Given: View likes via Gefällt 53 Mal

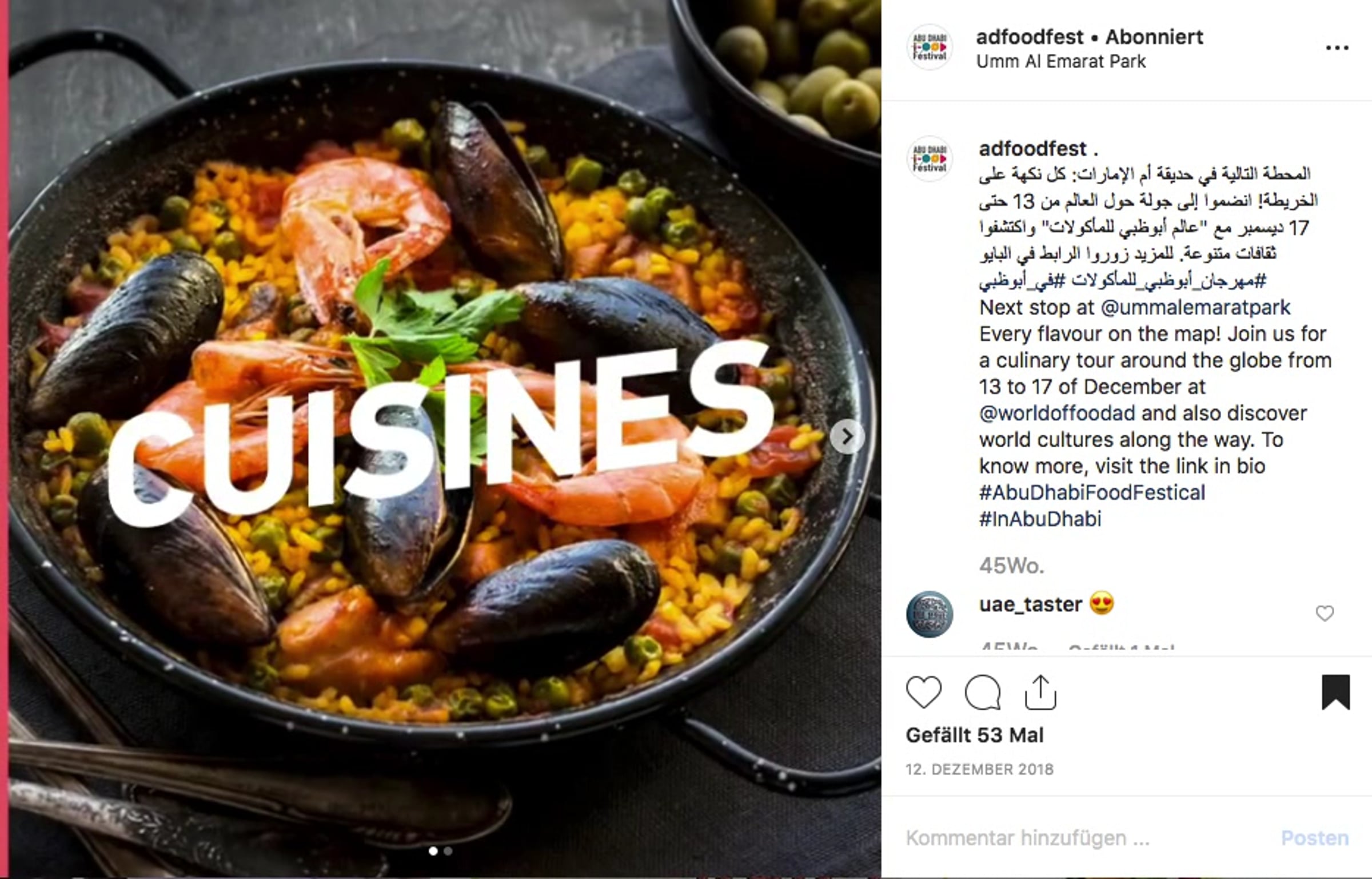Looking at the screenshot, I should 975,735.
